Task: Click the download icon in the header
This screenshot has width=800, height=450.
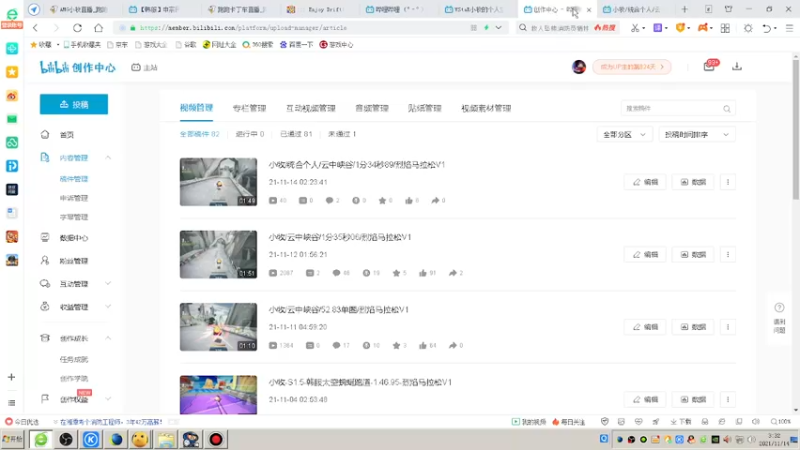Action: (737, 66)
